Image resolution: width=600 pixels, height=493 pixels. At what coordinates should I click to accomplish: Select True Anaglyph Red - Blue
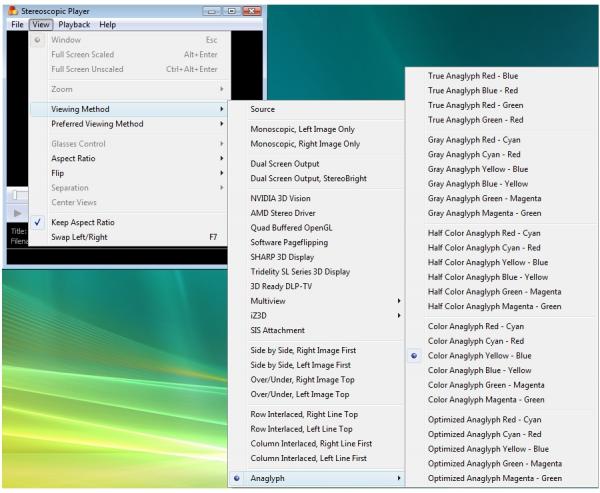(x=501, y=76)
